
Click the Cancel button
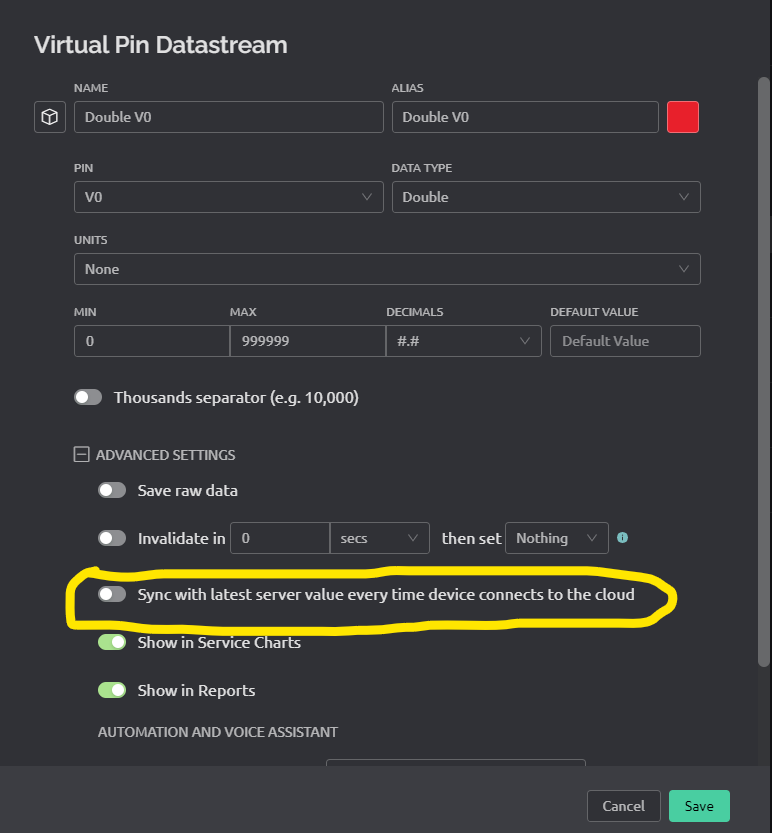(624, 806)
